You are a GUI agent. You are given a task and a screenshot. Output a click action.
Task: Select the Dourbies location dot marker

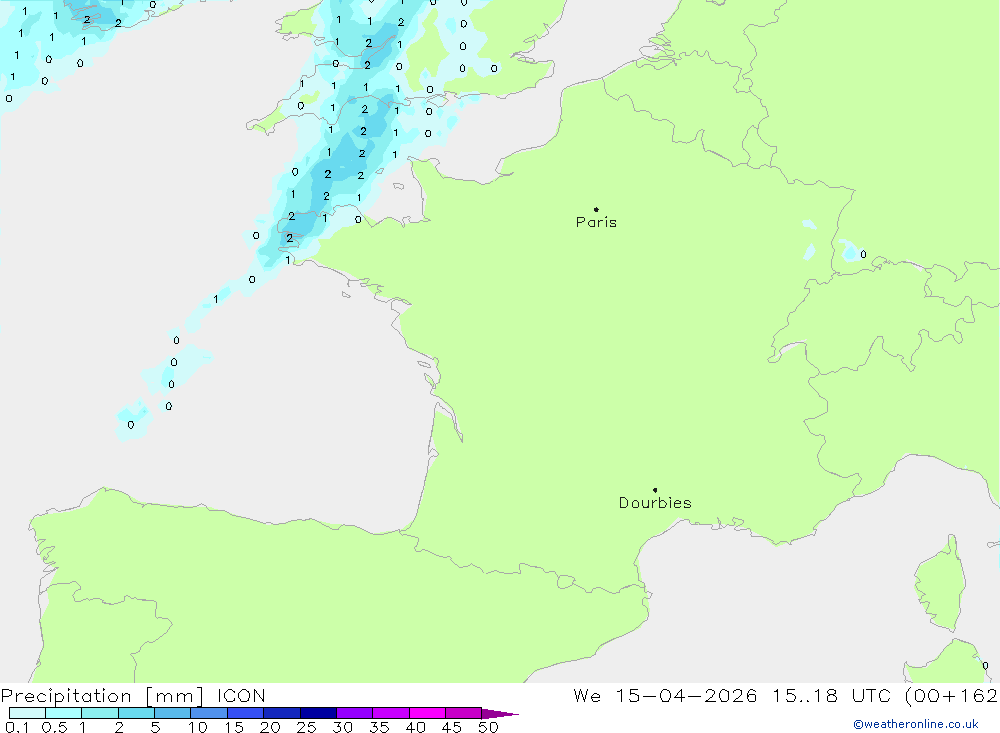[x=655, y=490]
